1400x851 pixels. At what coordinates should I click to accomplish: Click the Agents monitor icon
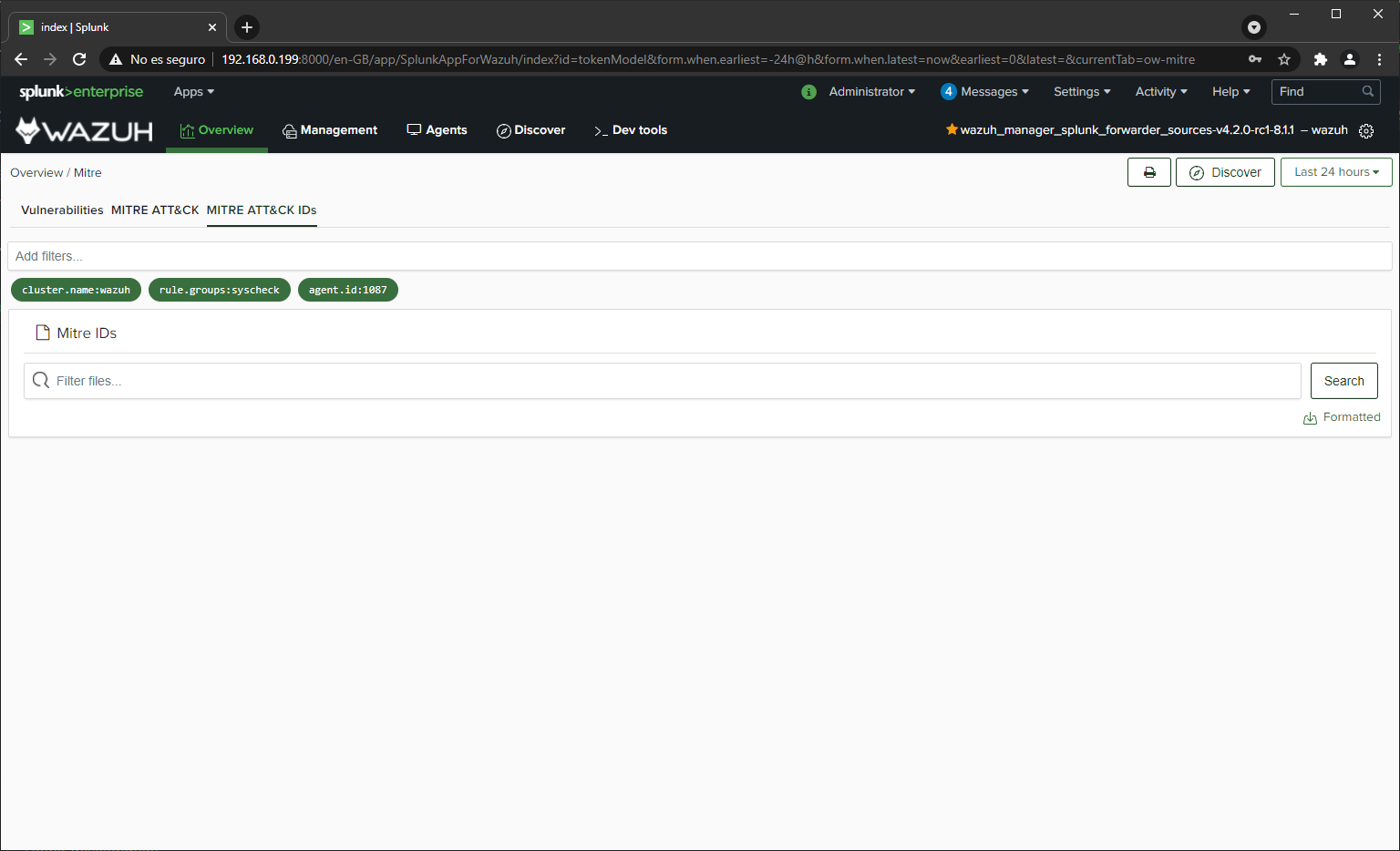(413, 130)
